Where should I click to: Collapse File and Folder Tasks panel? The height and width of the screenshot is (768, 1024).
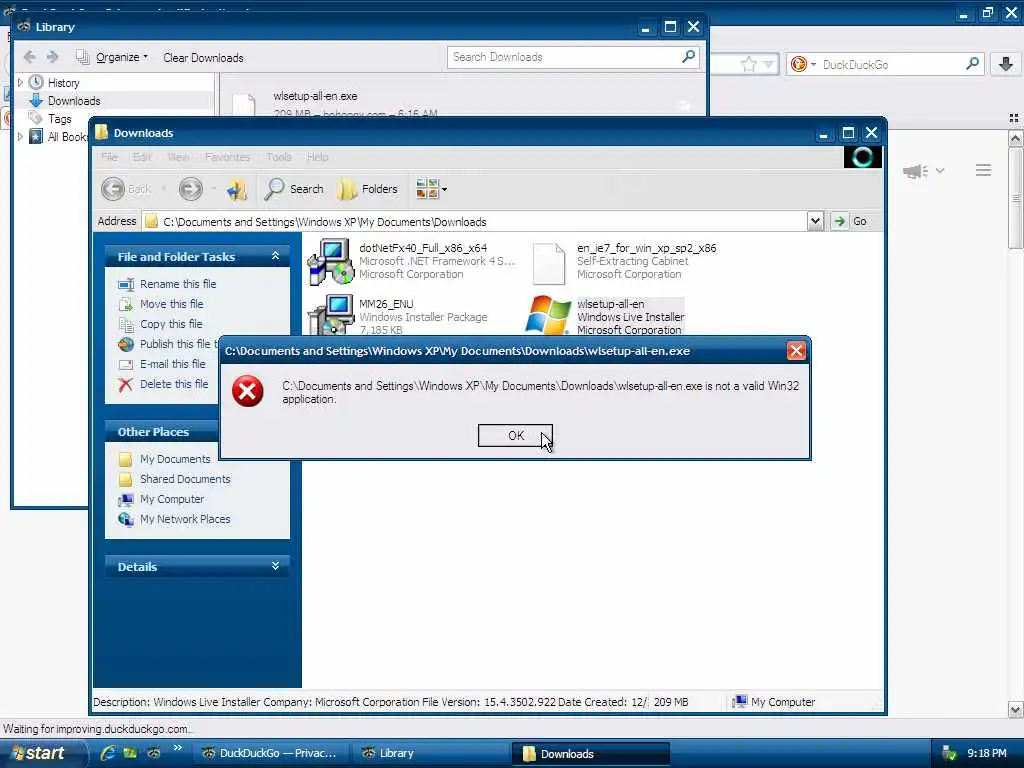tap(275, 256)
